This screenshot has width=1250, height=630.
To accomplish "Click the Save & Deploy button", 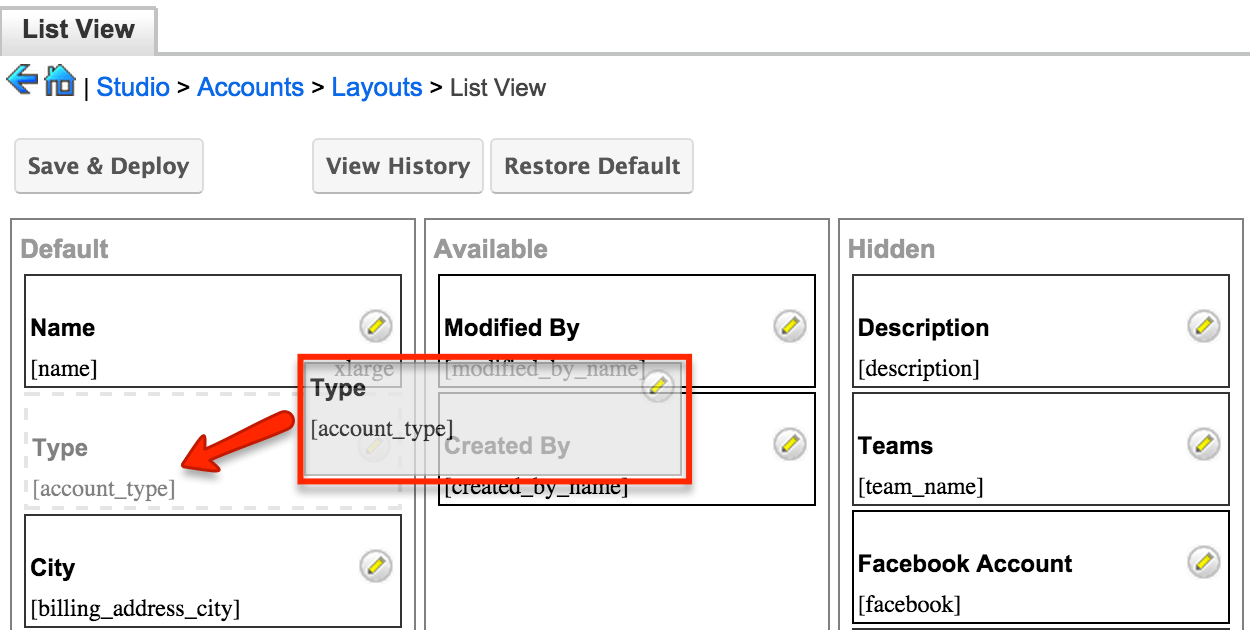I will click(109, 166).
